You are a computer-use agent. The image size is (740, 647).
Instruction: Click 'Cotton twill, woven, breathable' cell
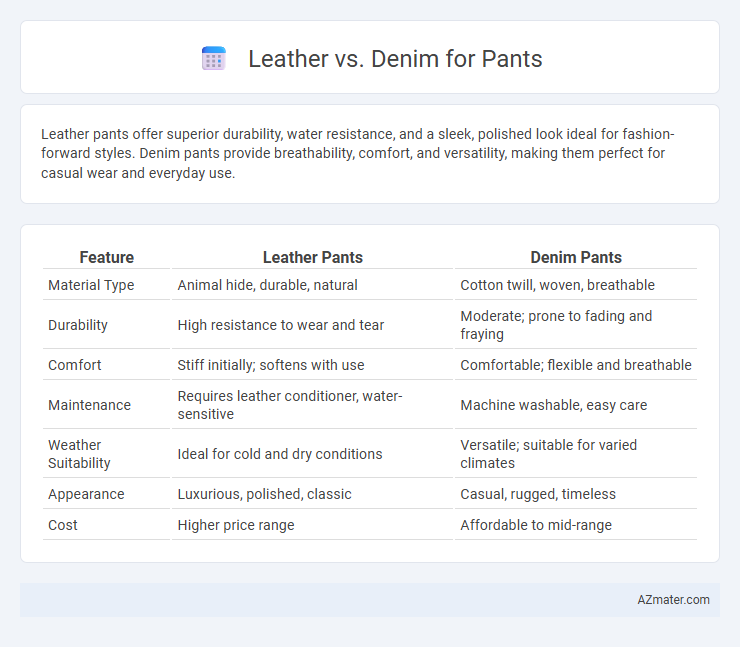pos(557,285)
